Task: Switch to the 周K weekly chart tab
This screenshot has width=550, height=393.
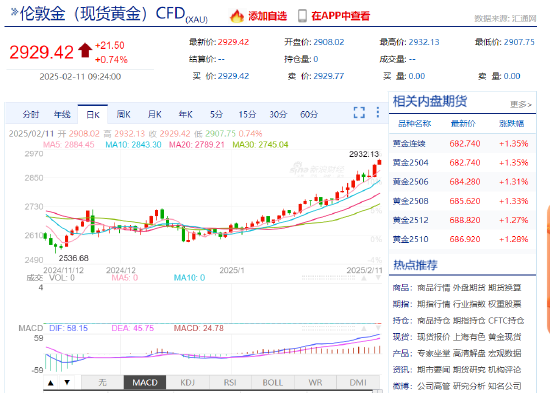Action: point(123,114)
